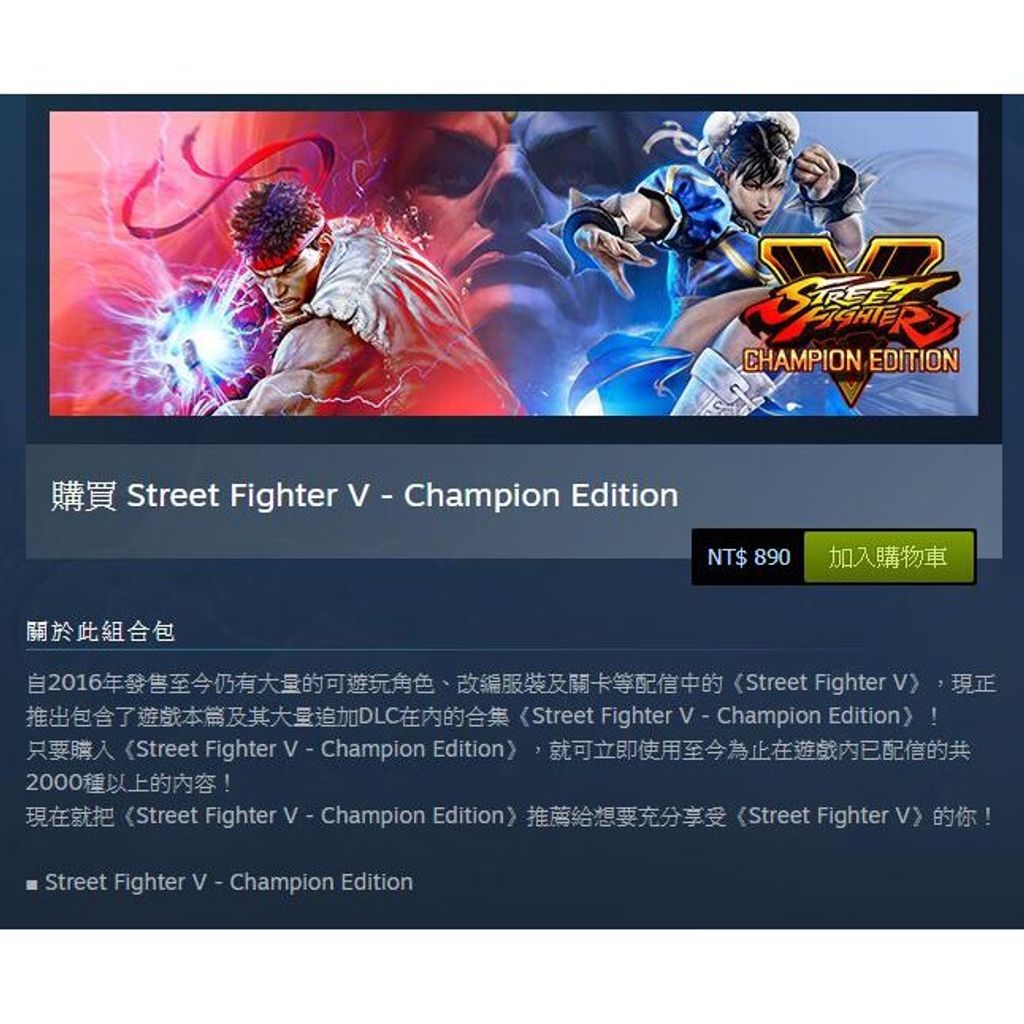This screenshot has width=1024, height=1024.
Task: Click the 購買 Street Fighter V - Champion Edition title
Action: [x=365, y=495]
